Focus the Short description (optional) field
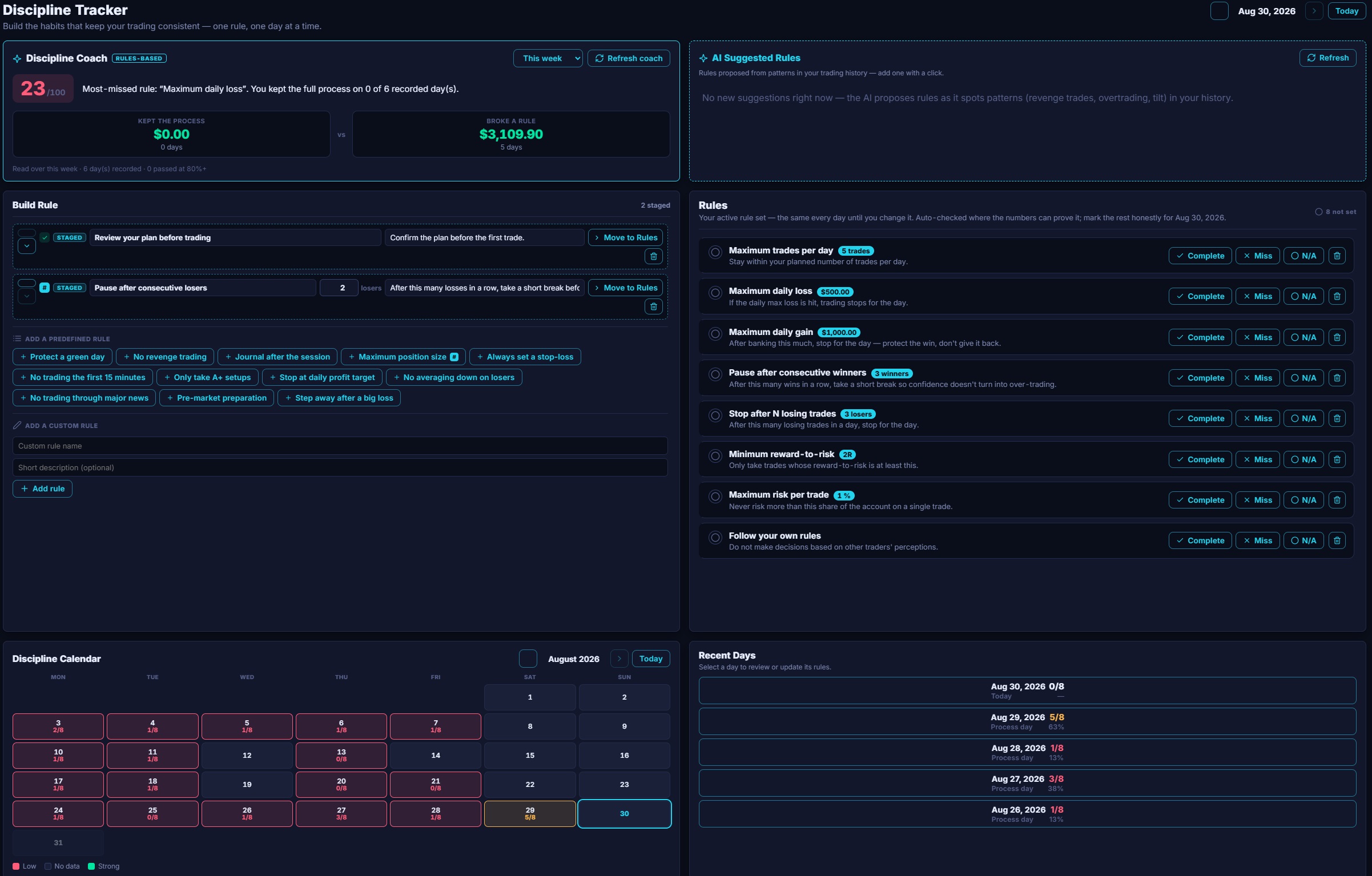Viewport: 1372px width, 876px height. [x=340, y=467]
